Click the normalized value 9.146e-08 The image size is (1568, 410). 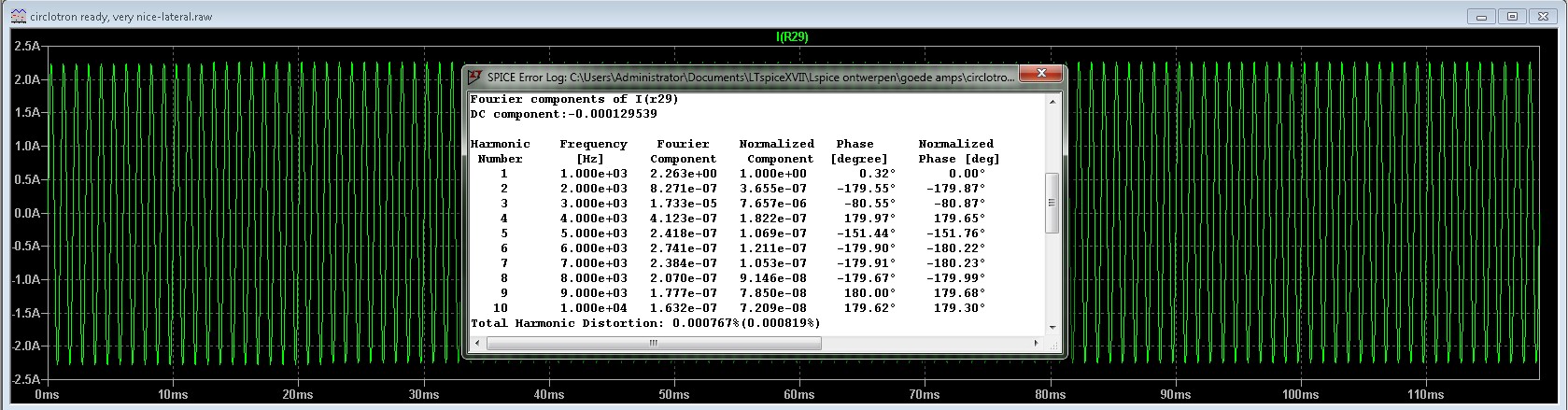[x=773, y=278]
